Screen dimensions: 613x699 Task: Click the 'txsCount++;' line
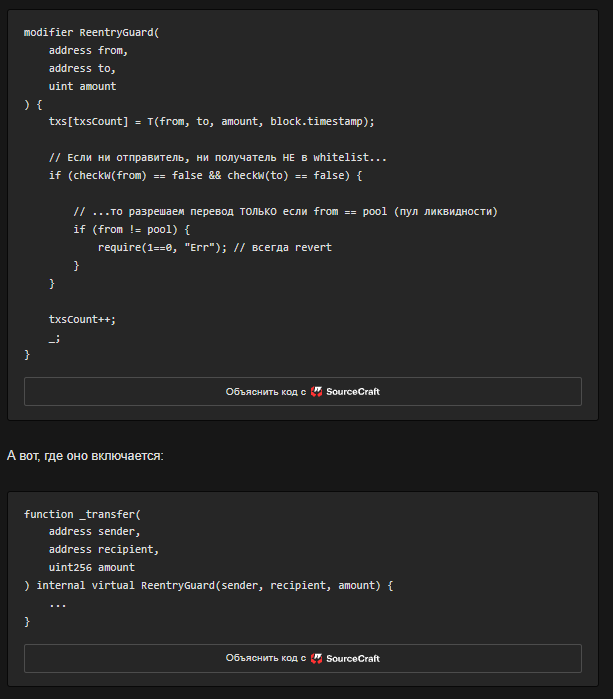75,319
